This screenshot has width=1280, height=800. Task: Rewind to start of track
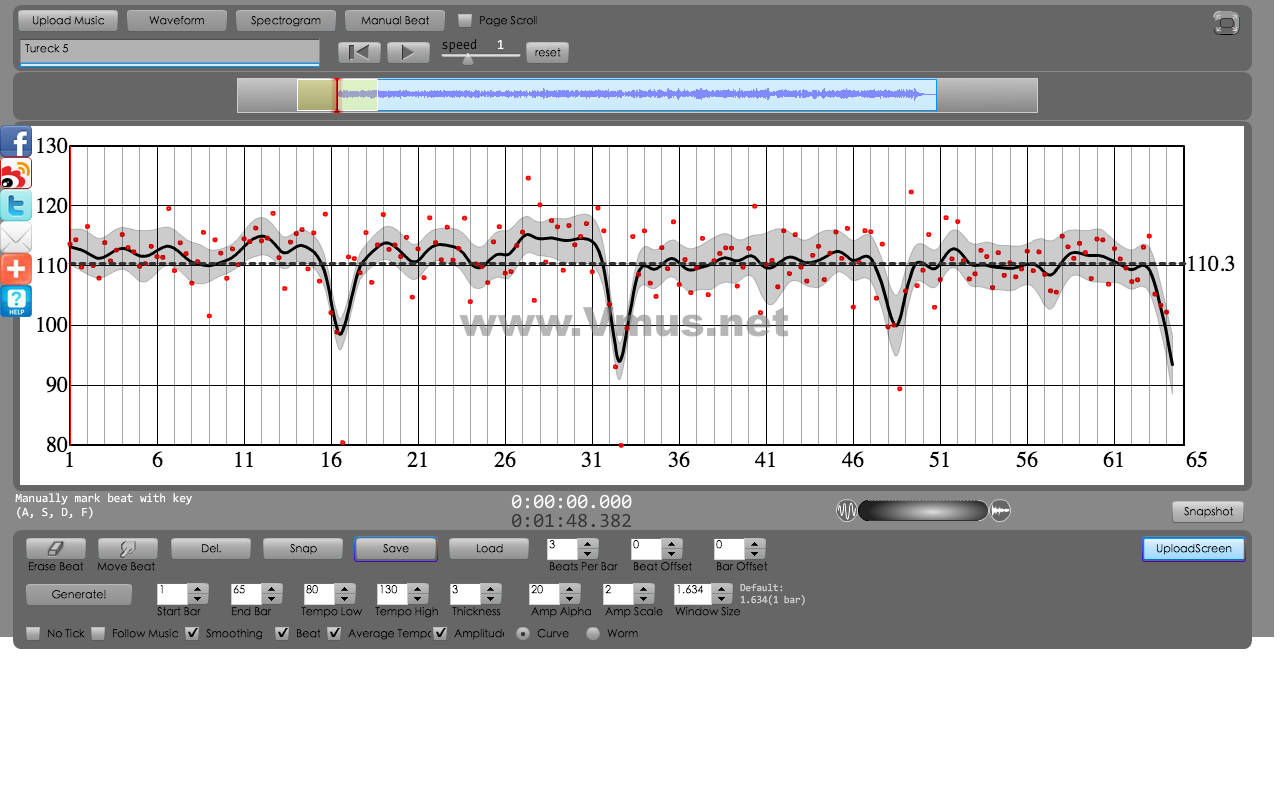click(359, 52)
